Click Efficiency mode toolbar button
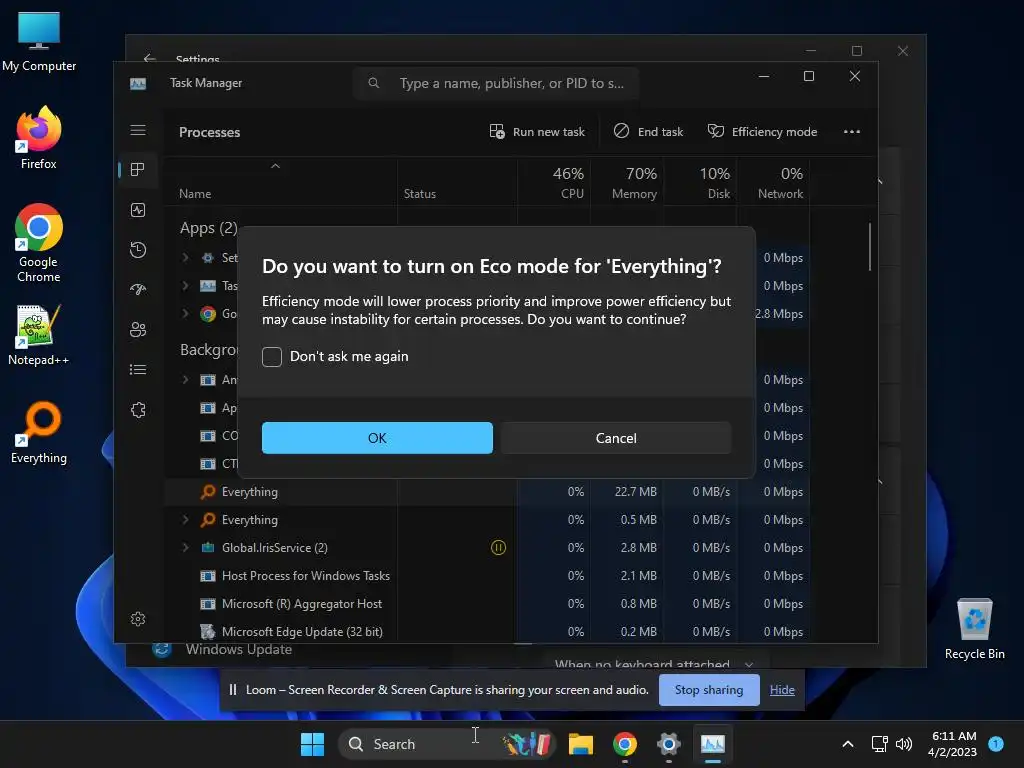The image size is (1024, 768). [762, 131]
